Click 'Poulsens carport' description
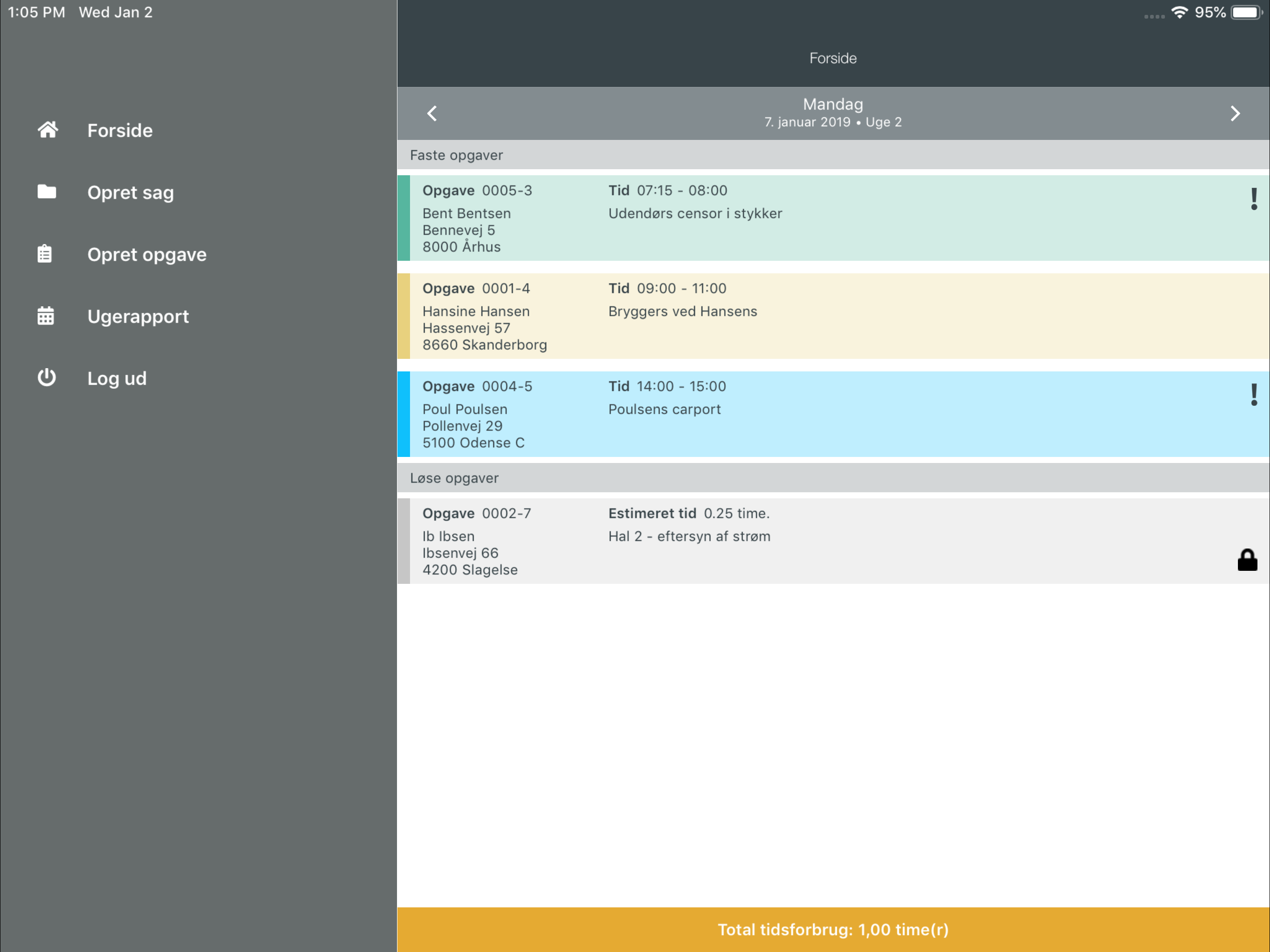 (x=664, y=410)
